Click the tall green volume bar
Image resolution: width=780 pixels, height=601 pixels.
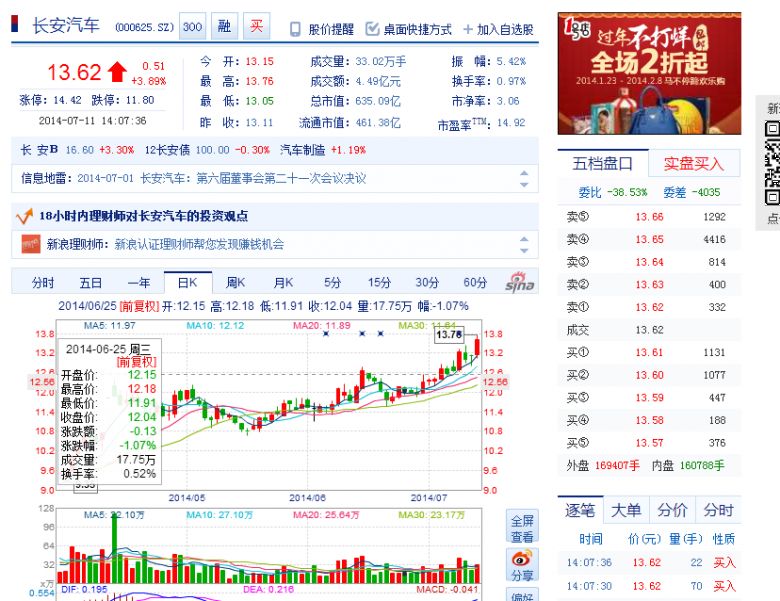pyautogui.click(x=114, y=548)
